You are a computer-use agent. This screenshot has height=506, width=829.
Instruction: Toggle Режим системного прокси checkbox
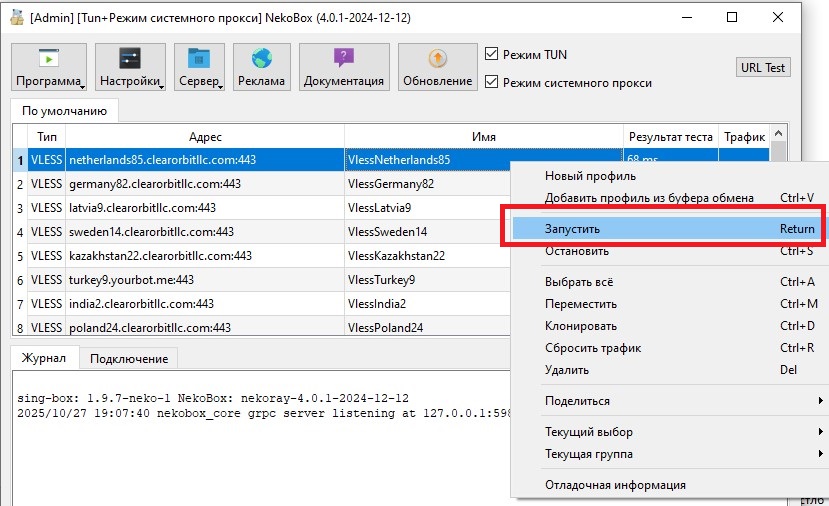(x=491, y=82)
